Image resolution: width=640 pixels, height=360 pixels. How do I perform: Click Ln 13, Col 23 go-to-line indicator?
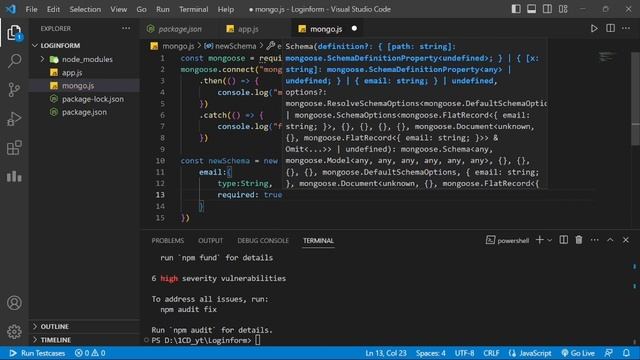(386, 353)
